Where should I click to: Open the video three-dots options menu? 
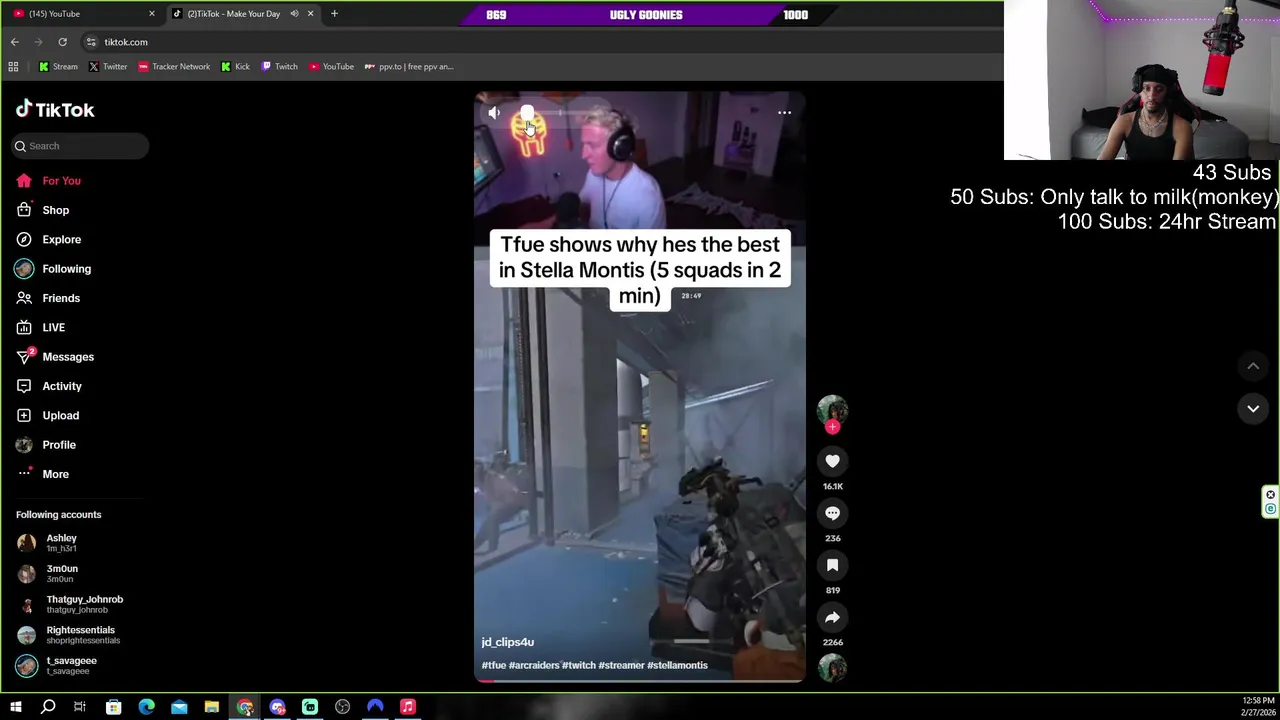point(784,113)
